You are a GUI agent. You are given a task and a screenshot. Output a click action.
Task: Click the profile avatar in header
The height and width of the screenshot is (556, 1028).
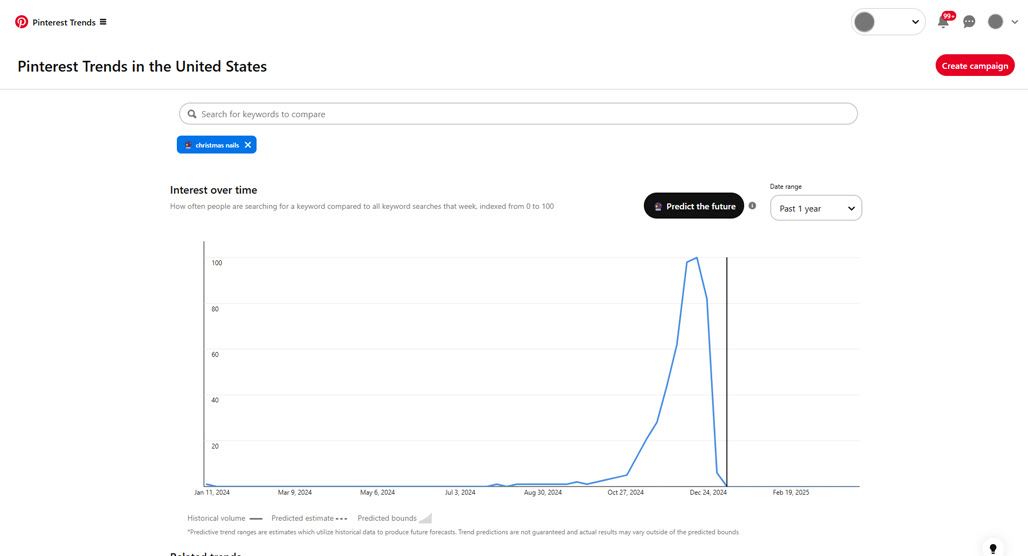(x=995, y=22)
